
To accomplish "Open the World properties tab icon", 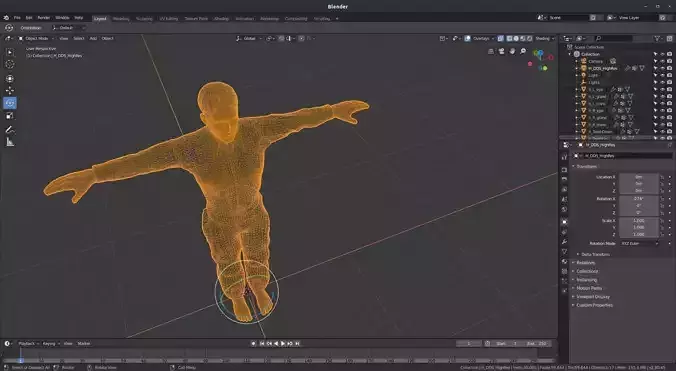I will pos(565,209).
